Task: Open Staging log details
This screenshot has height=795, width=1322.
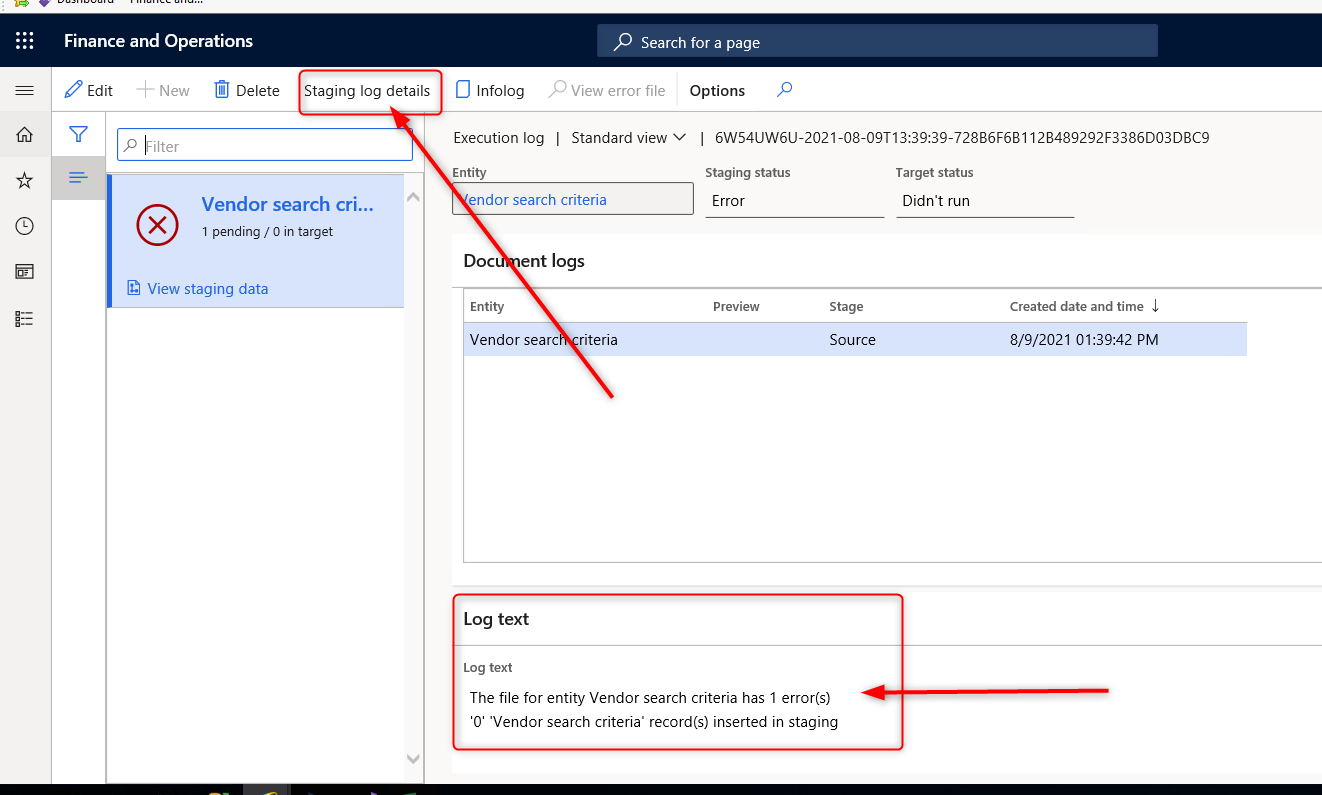Action: [370, 90]
